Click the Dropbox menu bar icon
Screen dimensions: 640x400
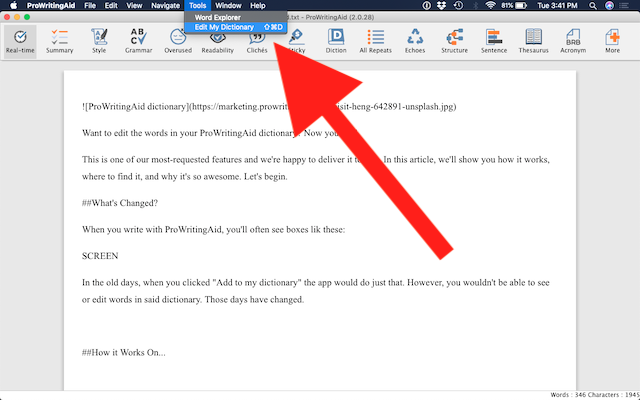click(x=441, y=5)
